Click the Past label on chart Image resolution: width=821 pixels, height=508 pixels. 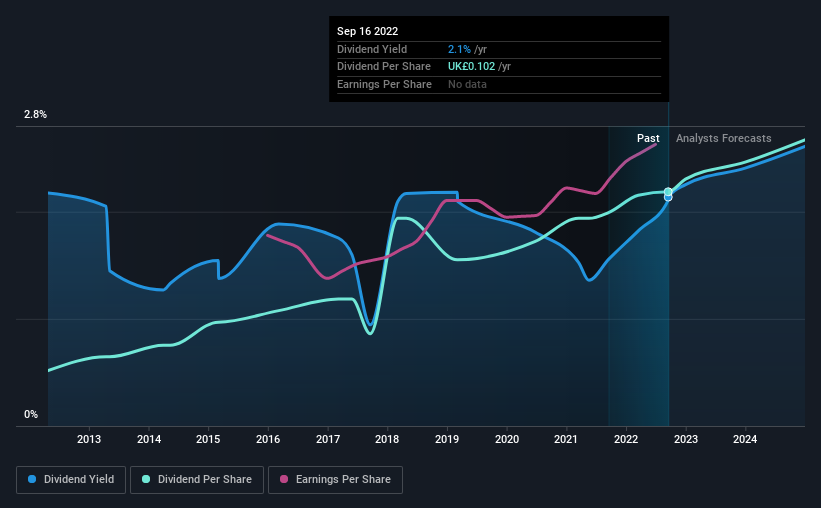[648, 138]
